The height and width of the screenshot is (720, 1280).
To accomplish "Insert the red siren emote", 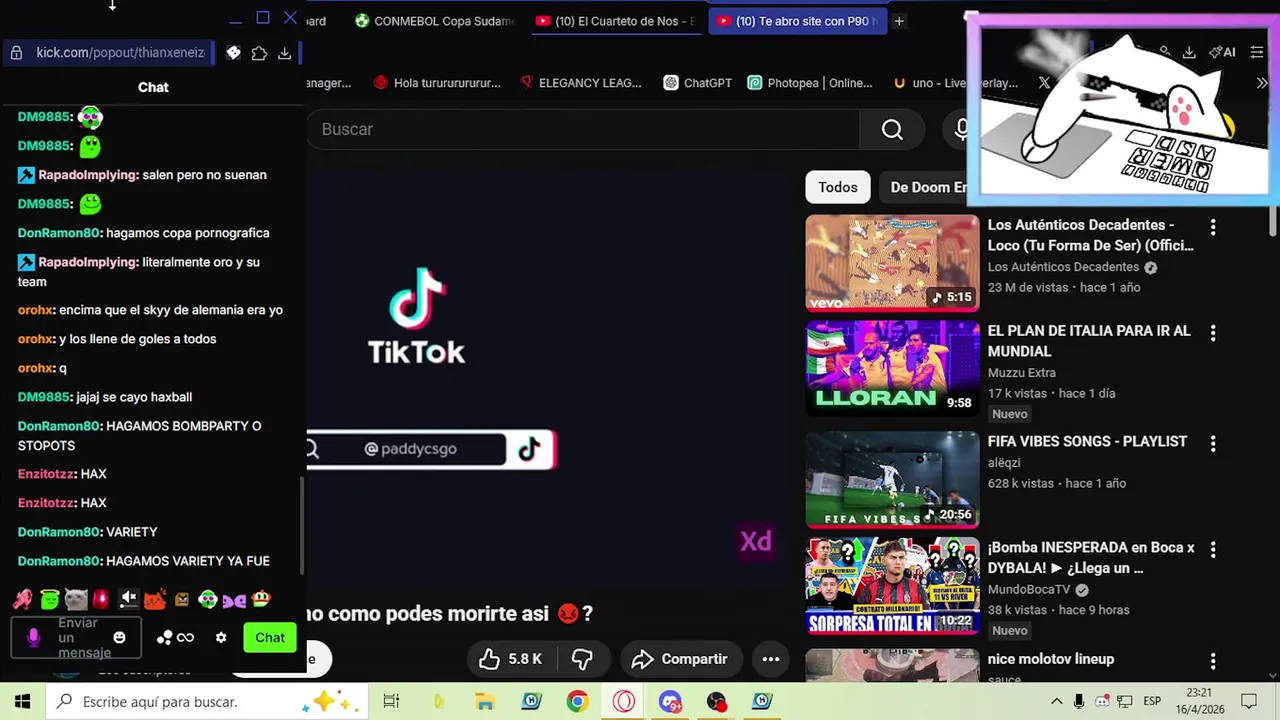I will click(x=101, y=600).
